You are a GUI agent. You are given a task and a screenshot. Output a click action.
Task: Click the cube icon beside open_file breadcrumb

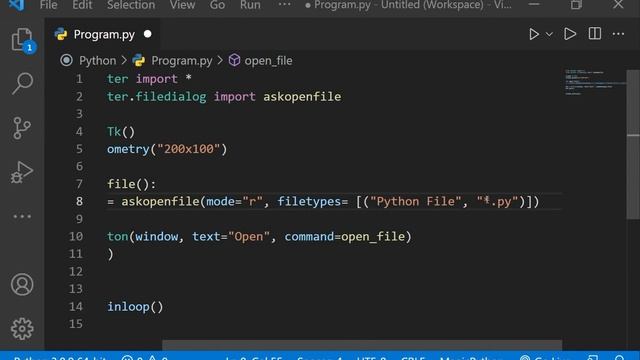[234, 60]
